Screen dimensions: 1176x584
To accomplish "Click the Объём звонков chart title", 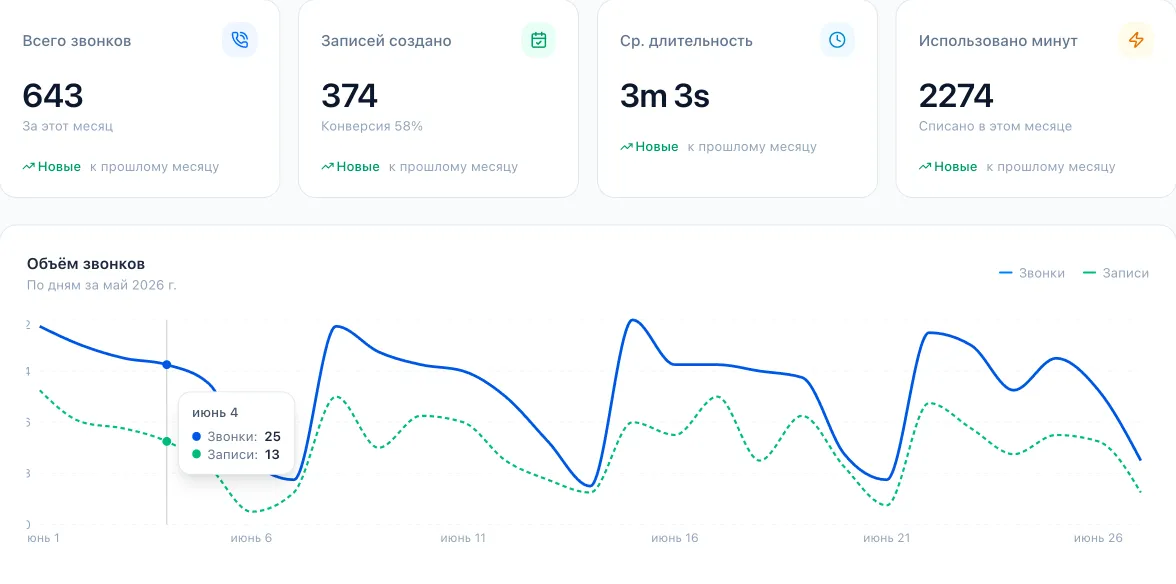I will (x=86, y=264).
